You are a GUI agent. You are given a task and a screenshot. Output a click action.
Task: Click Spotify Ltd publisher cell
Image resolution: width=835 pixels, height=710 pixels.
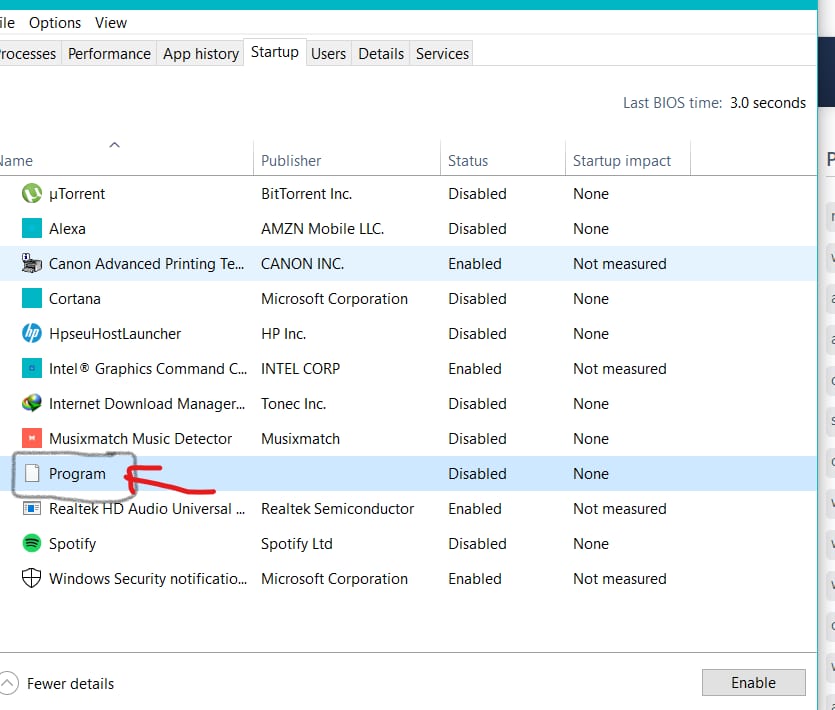(297, 544)
